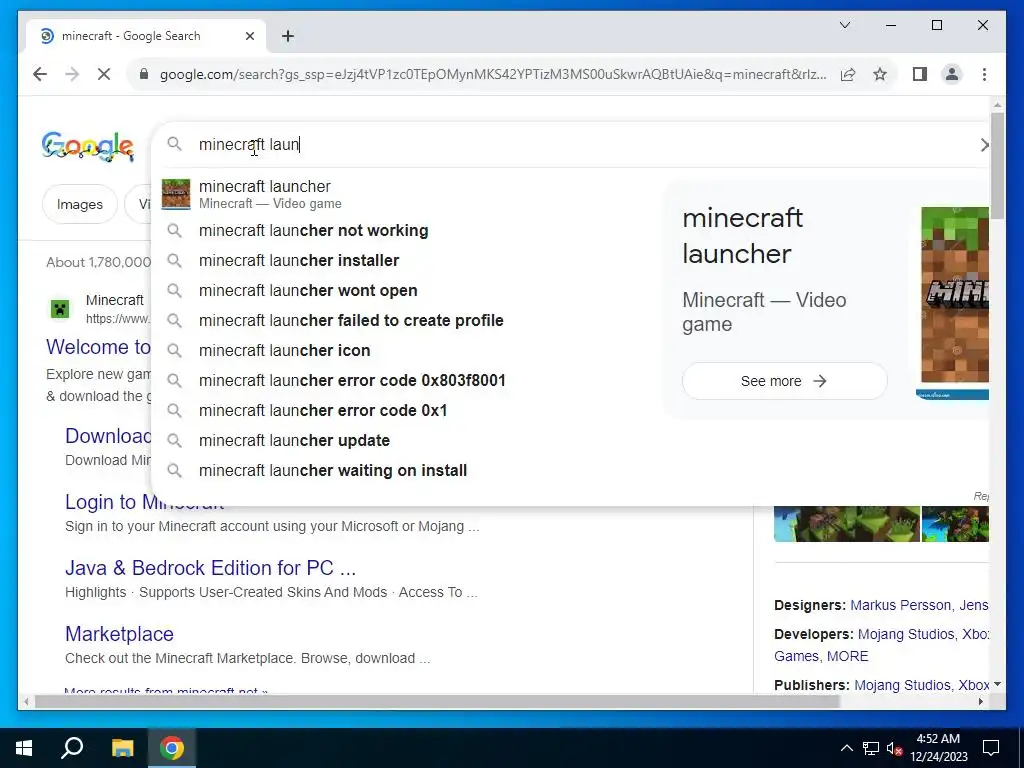Open Marketplace sitelink
Screen dimensions: 1024x768
(120, 634)
